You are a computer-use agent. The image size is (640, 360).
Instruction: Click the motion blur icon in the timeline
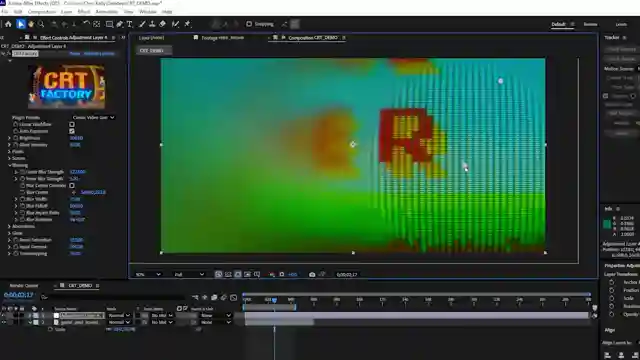click(224, 298)
